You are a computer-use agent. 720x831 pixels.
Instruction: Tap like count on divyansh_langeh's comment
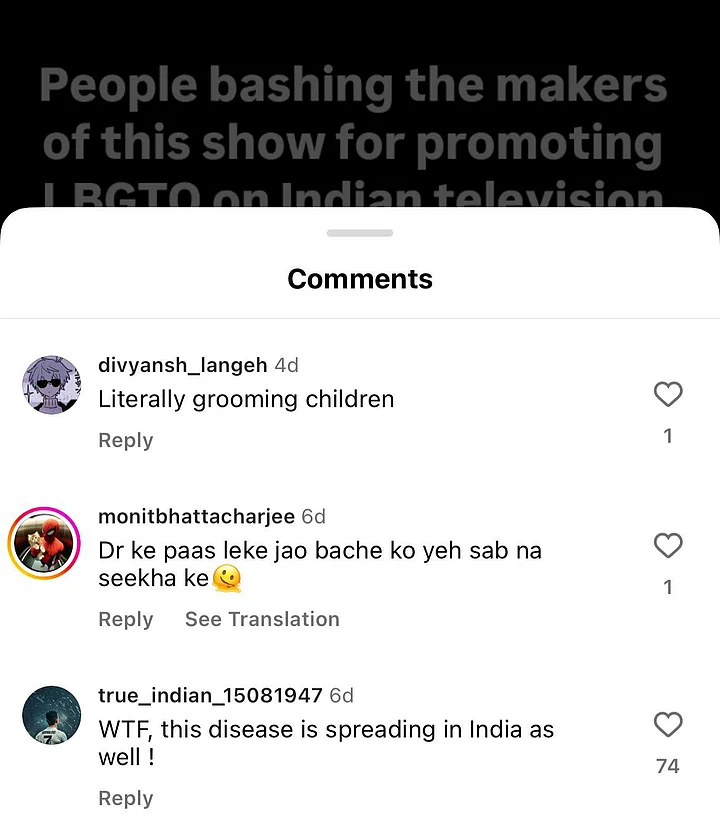click(668, 436)
